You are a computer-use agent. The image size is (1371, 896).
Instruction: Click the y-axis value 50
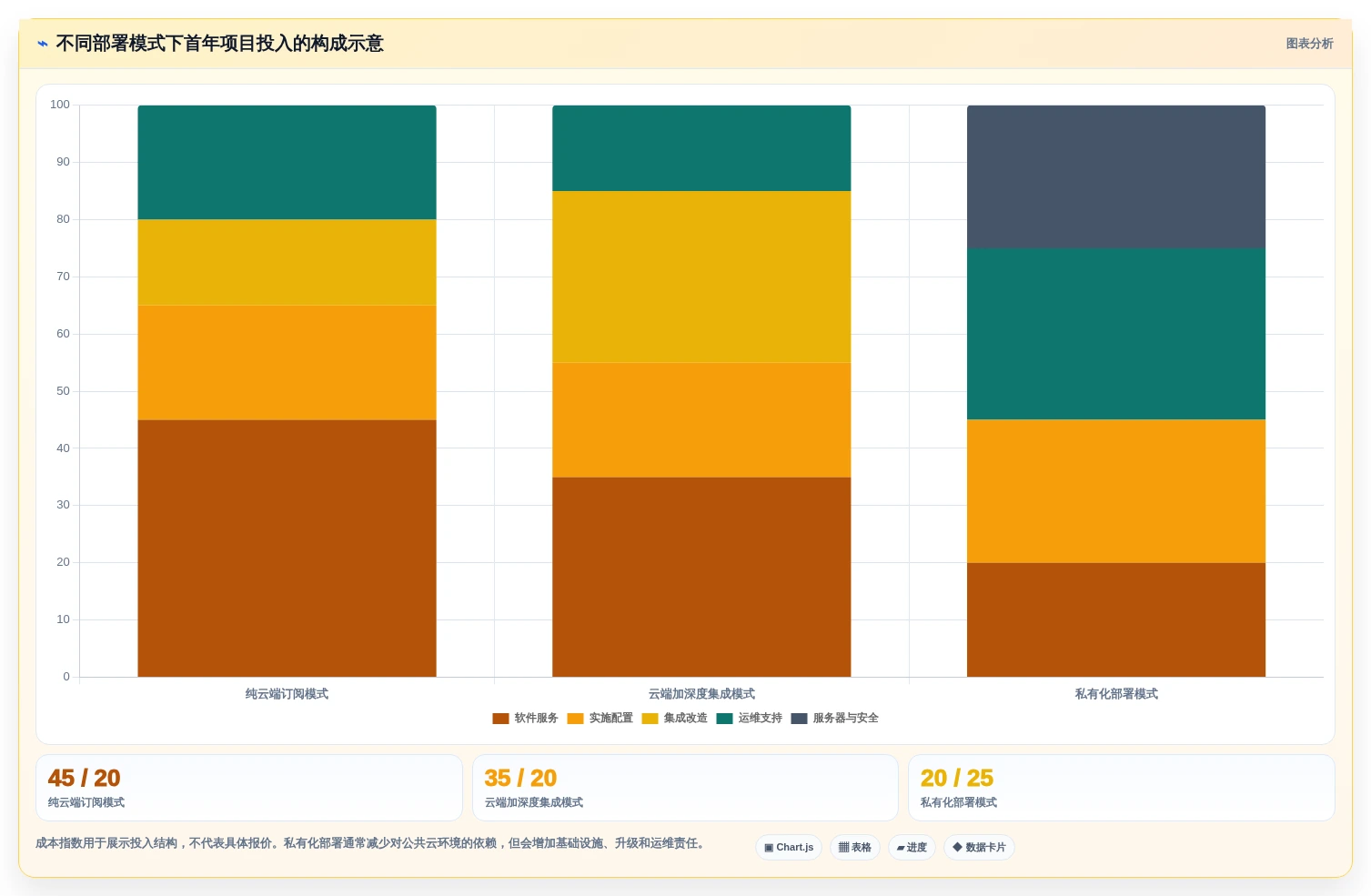point(63,391)
